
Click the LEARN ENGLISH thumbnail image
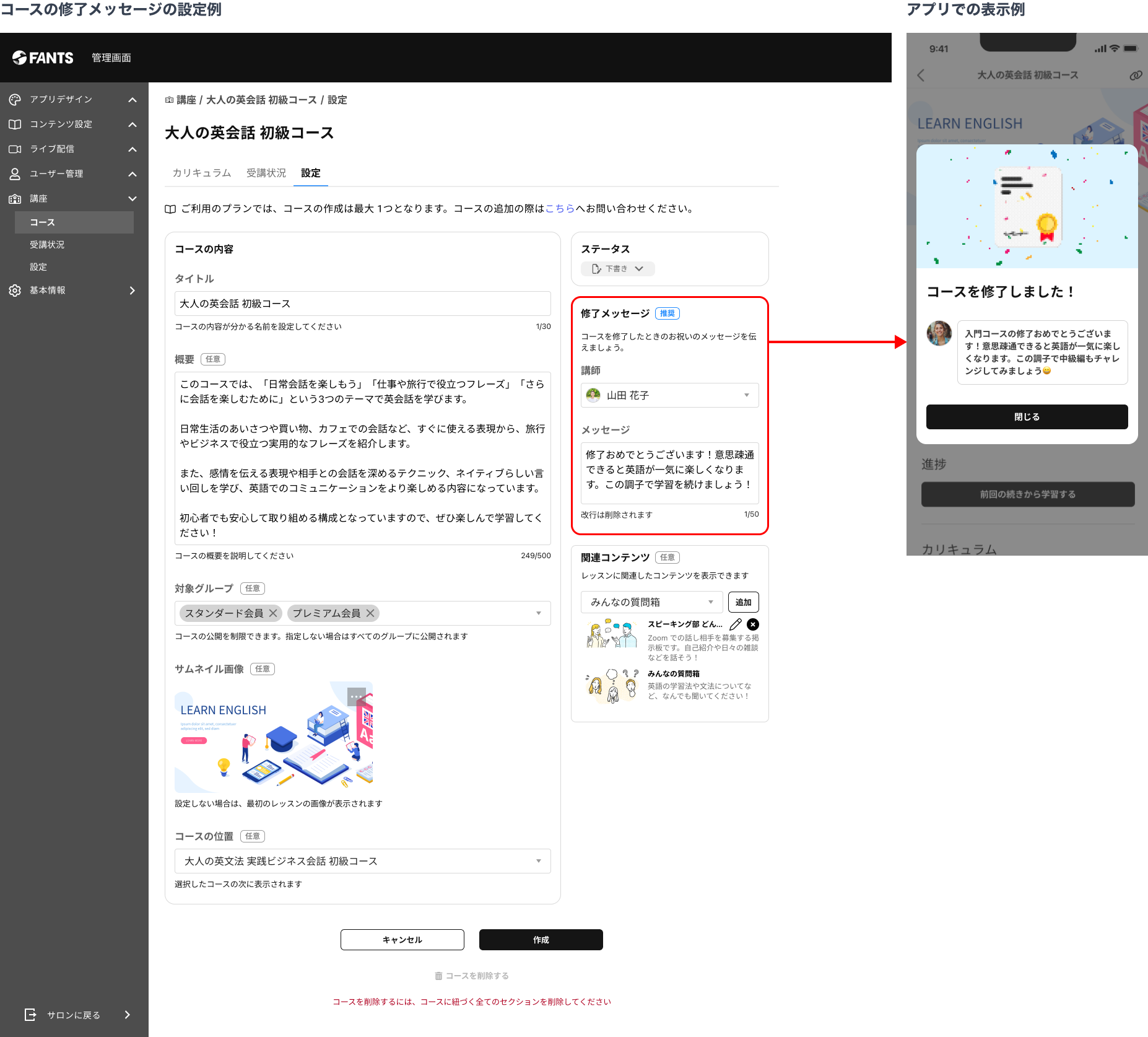click(274, 737)
